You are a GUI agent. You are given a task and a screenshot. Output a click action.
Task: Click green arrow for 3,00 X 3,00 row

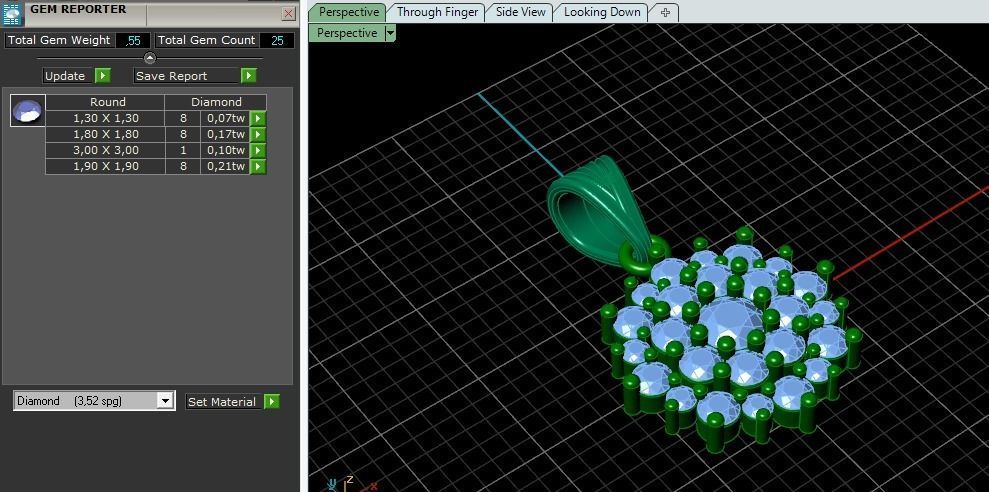click(x=258, y=150)
